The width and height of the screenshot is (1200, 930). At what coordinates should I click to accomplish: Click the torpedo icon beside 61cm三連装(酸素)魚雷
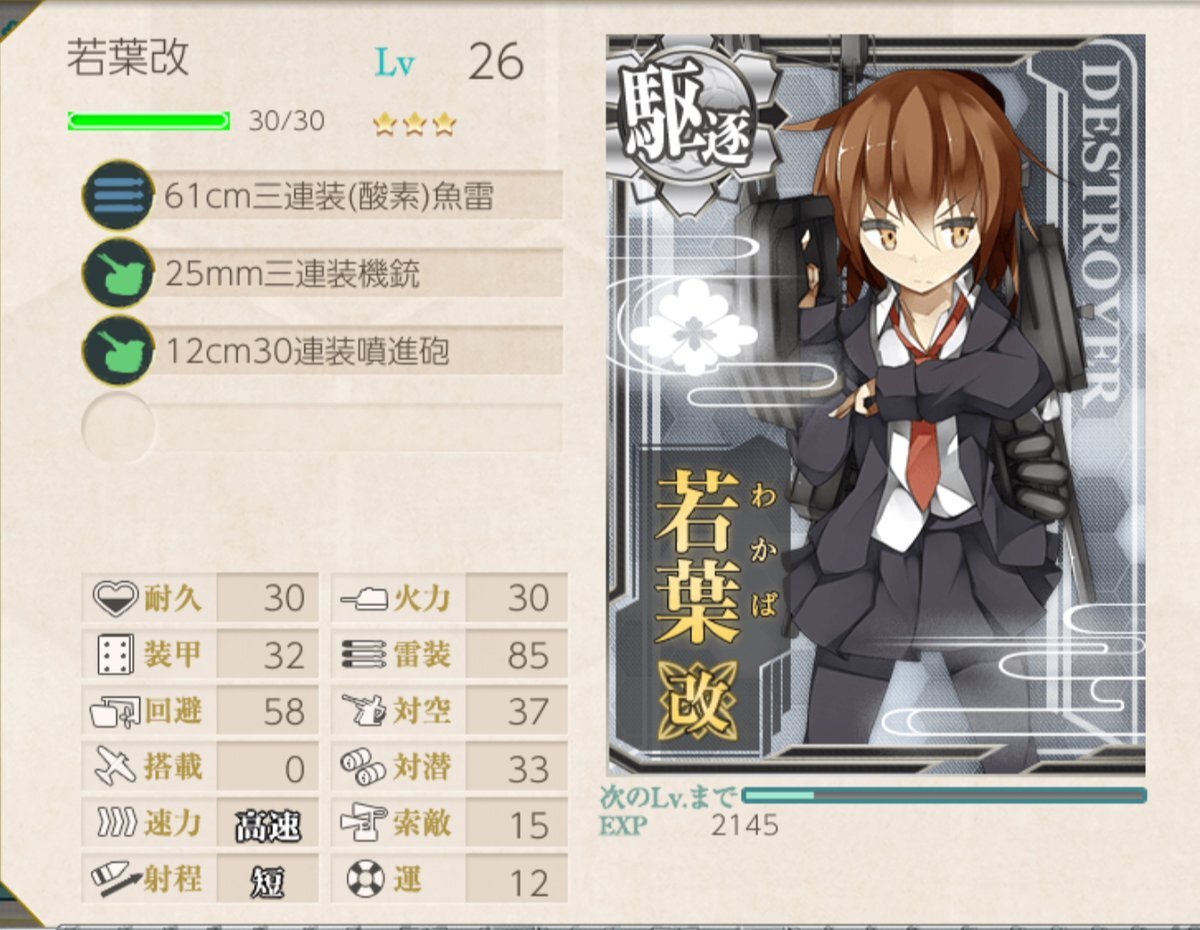click(118, 196)
